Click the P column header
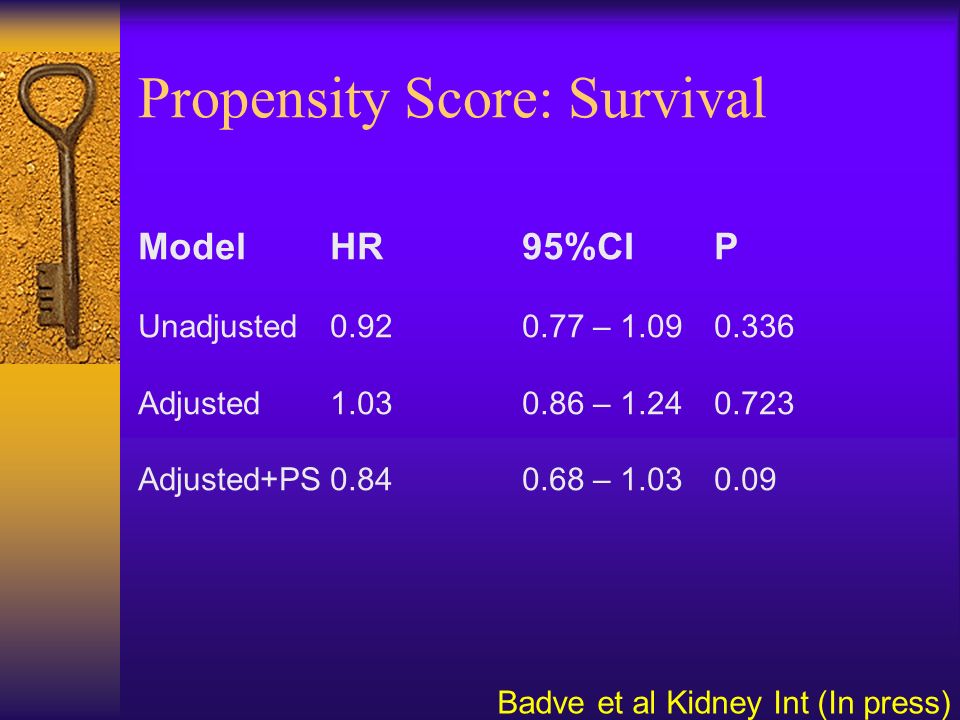This screenshot has height=720, width=960. [726, 247]
